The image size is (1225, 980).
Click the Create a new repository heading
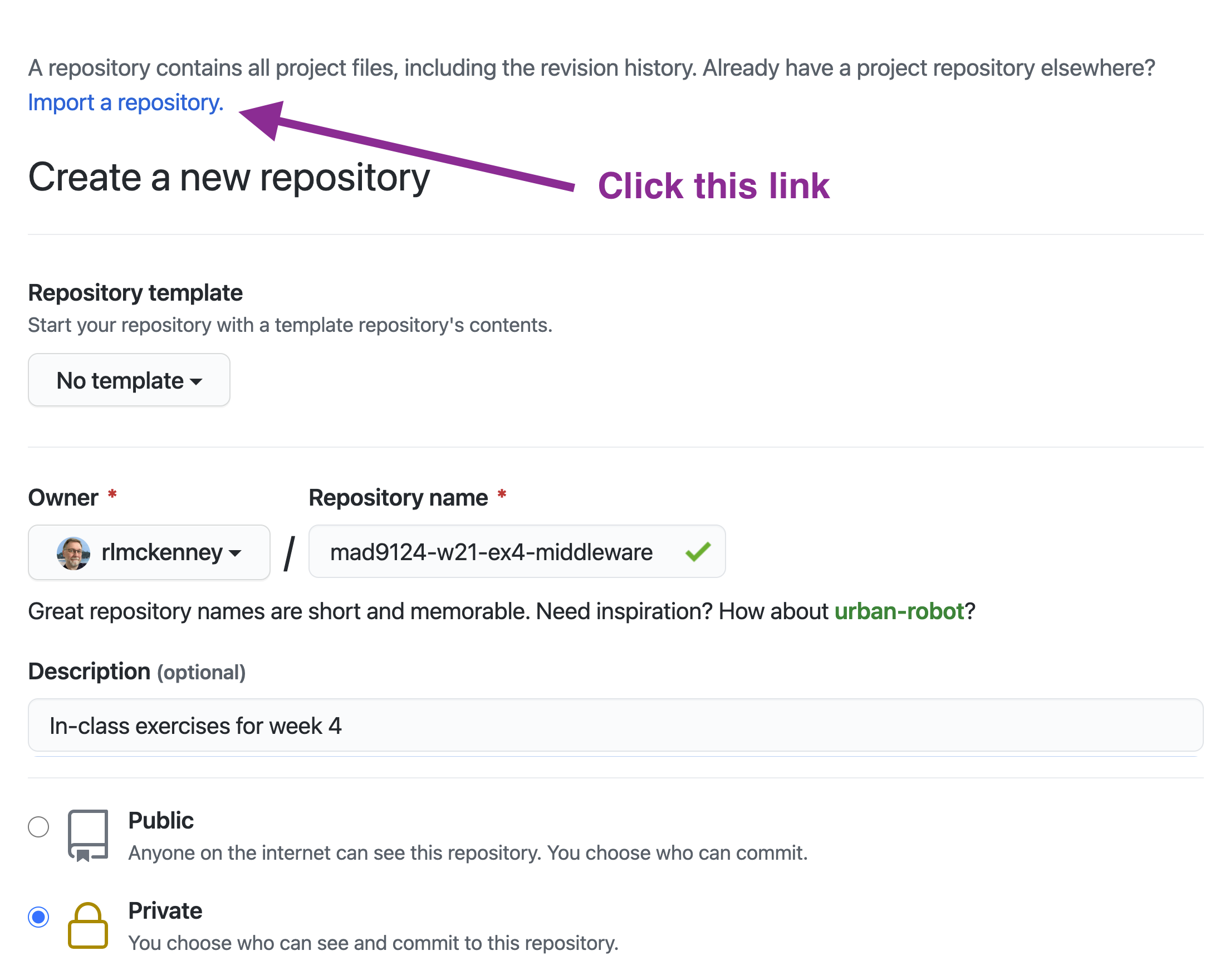(229, 178)
